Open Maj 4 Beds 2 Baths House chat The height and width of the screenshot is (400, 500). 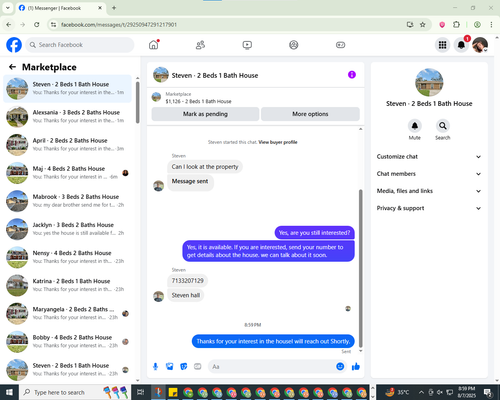coord(67,173)
